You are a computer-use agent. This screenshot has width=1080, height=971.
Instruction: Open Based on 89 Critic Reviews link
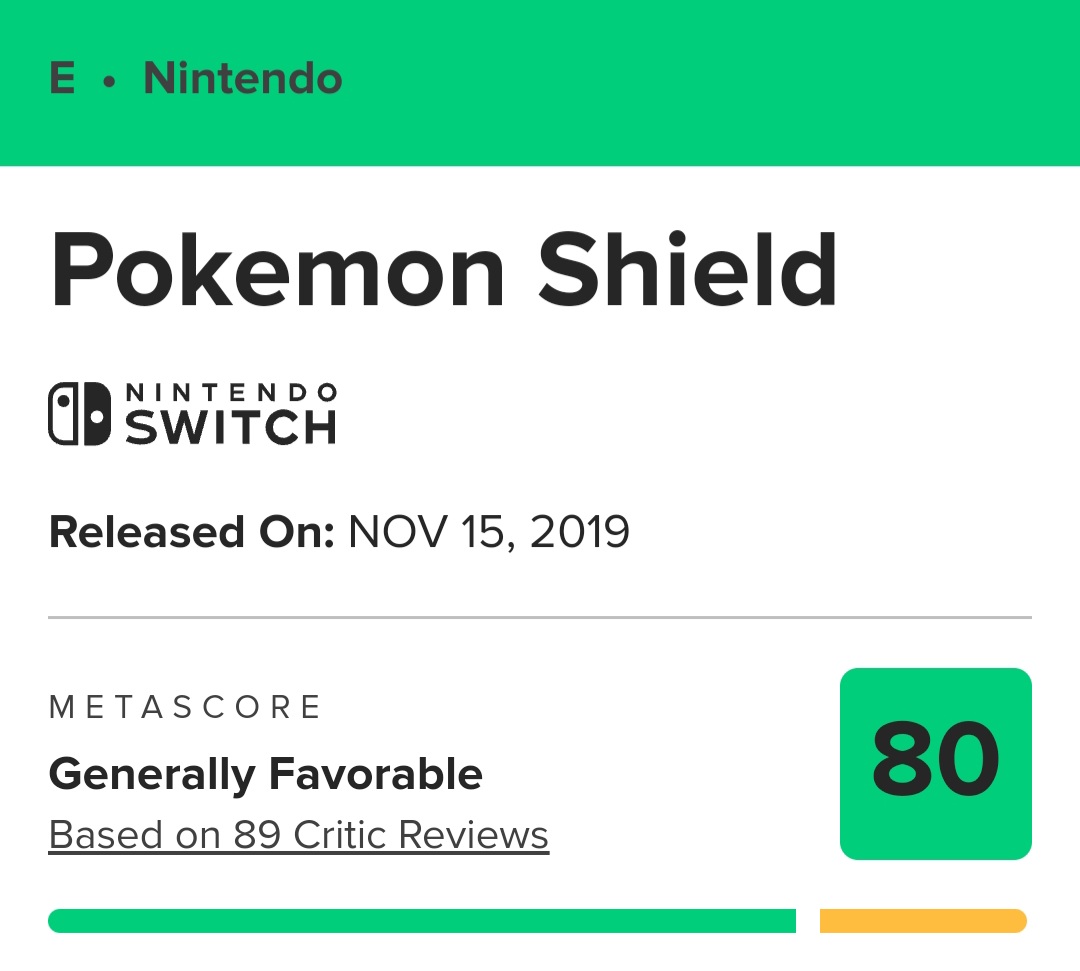click(x=299, y=835)
